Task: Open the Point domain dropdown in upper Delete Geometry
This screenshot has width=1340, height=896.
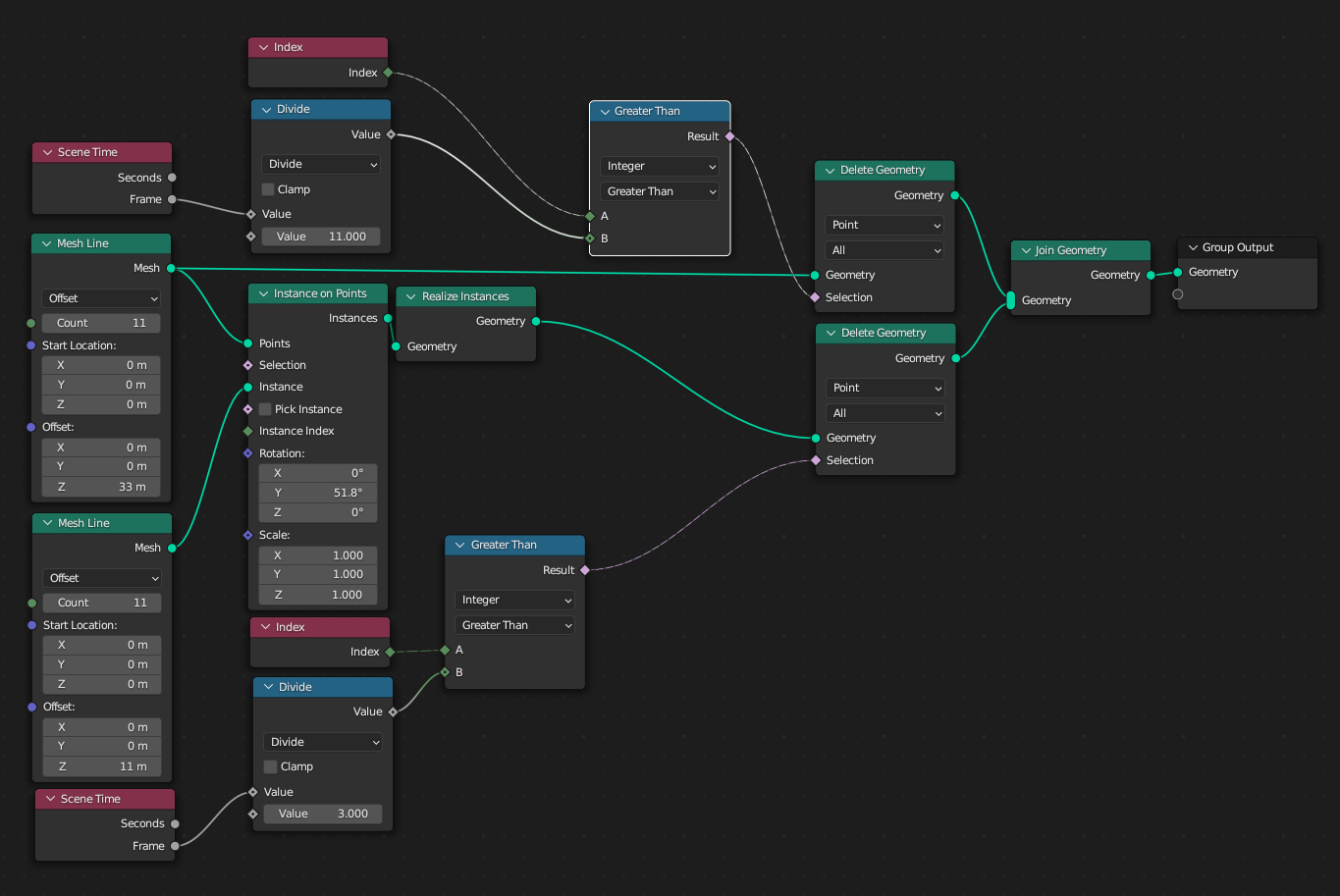Action: coord(884,225)
